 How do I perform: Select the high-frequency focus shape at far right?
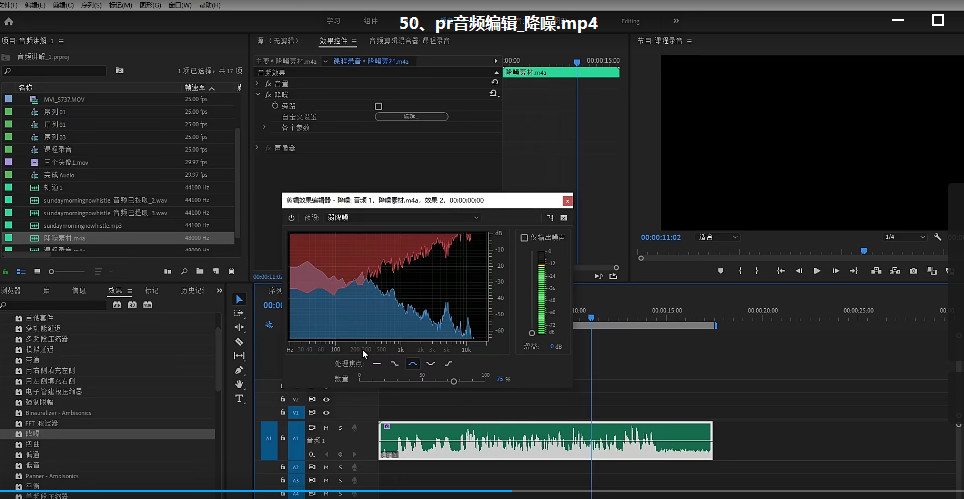click(x=448, y=364)
